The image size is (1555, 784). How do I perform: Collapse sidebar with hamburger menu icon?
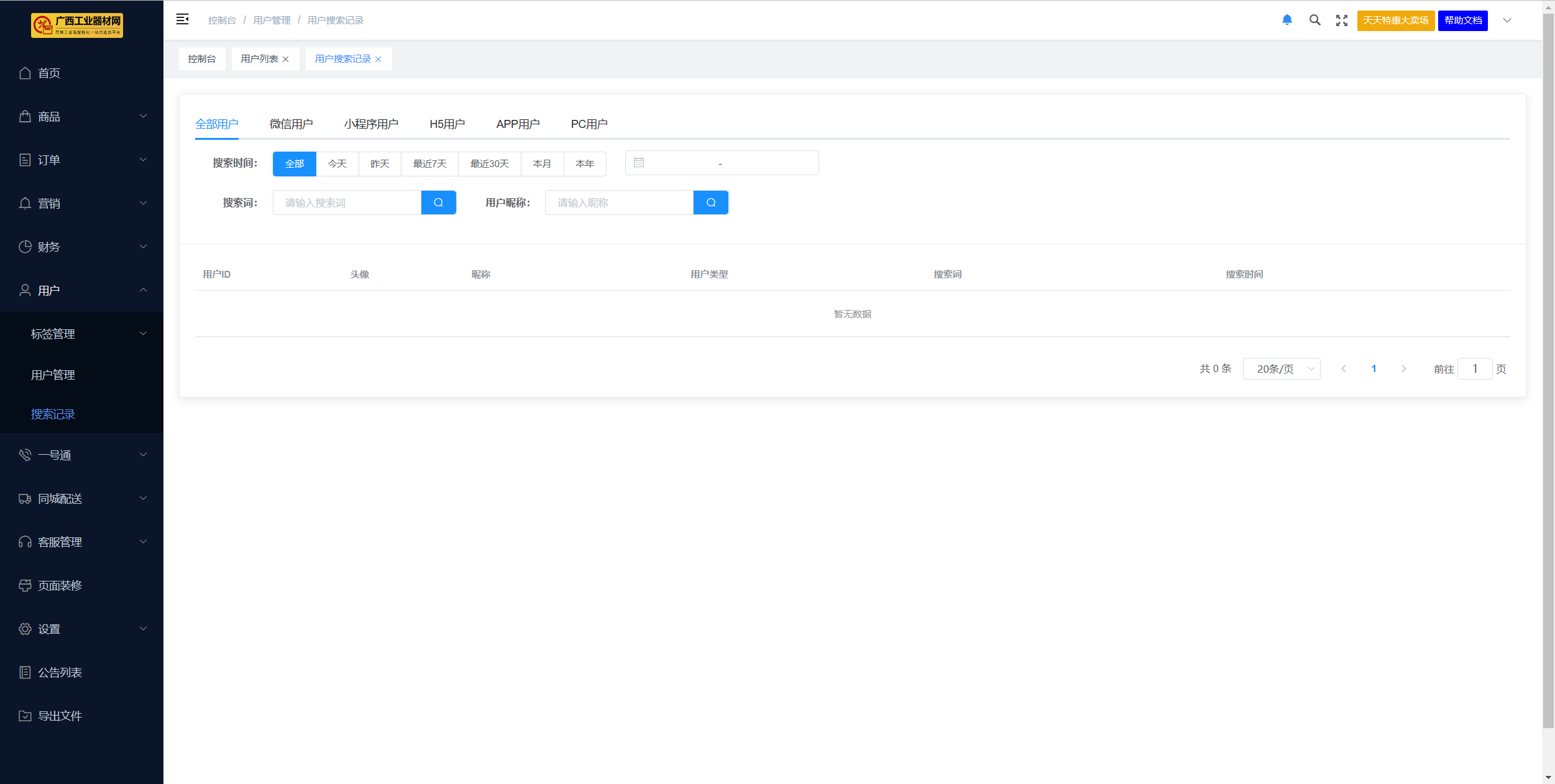pos(182,19)
